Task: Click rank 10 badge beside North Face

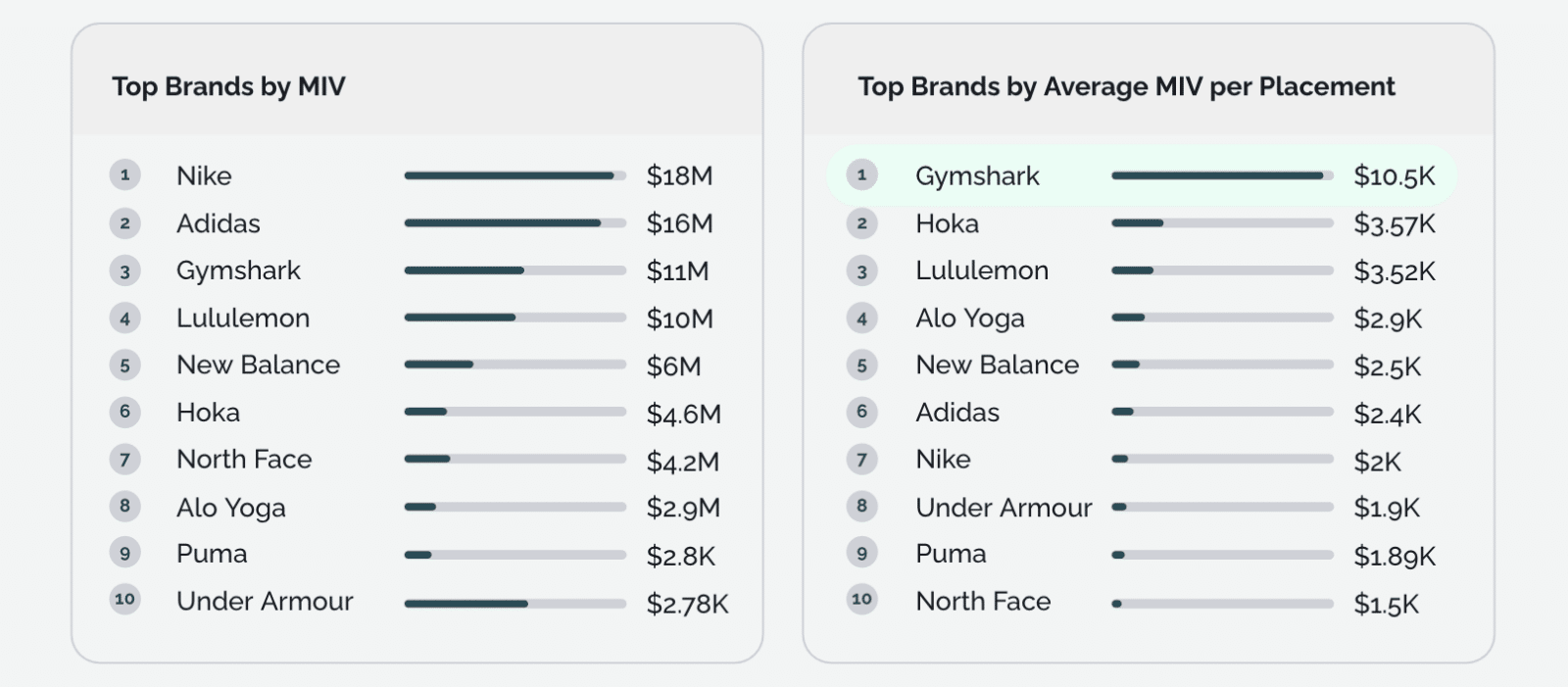Action: [861, 599]
